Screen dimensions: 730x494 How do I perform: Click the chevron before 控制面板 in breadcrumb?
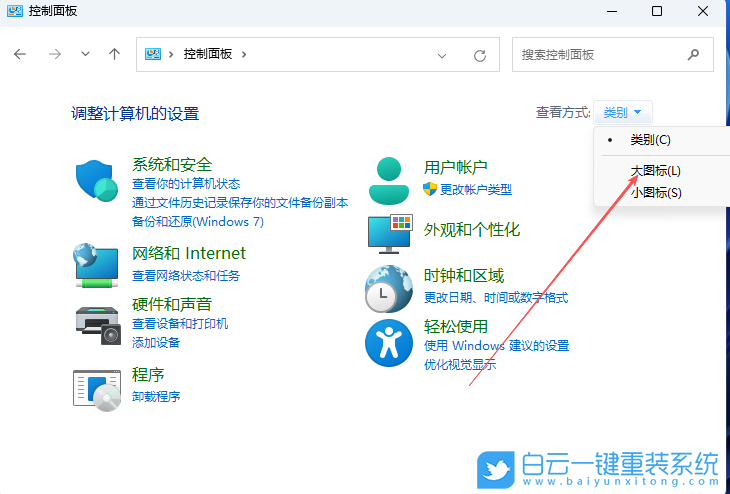(171, 54)
